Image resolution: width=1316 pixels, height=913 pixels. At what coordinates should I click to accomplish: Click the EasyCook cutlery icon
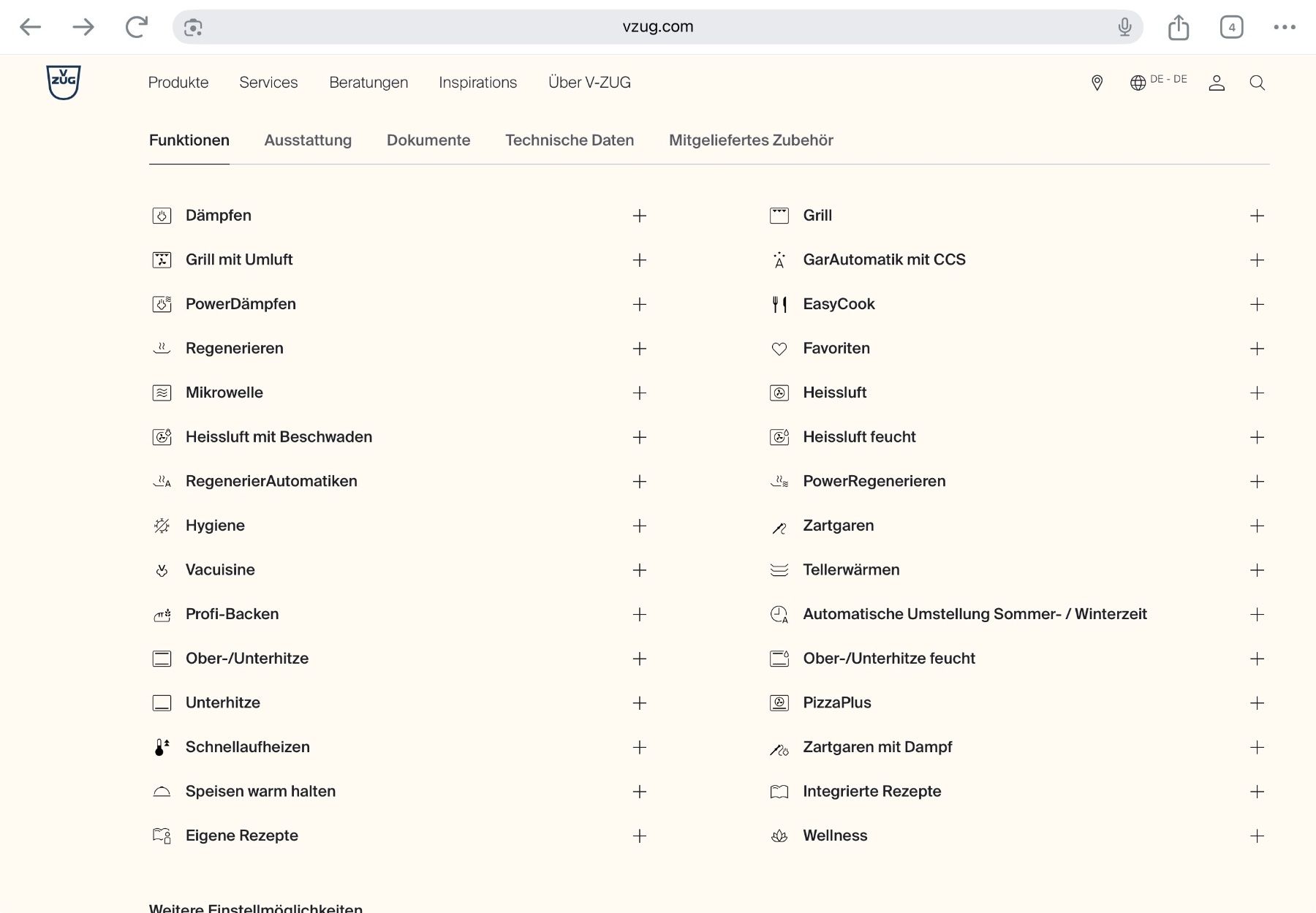779,304
